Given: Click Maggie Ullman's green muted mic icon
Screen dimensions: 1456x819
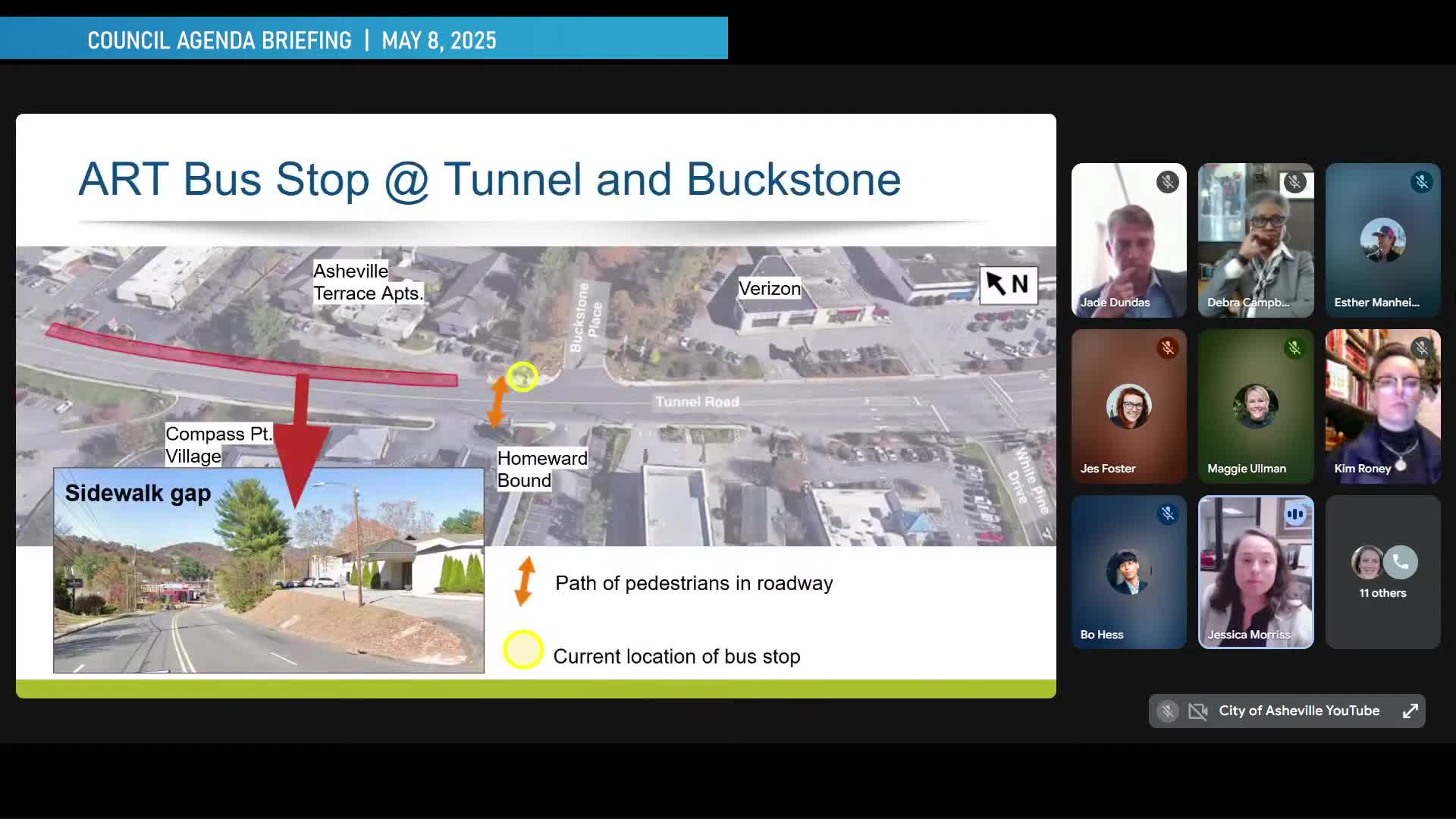Looking at the screenshot, I should click(1294, 348).
